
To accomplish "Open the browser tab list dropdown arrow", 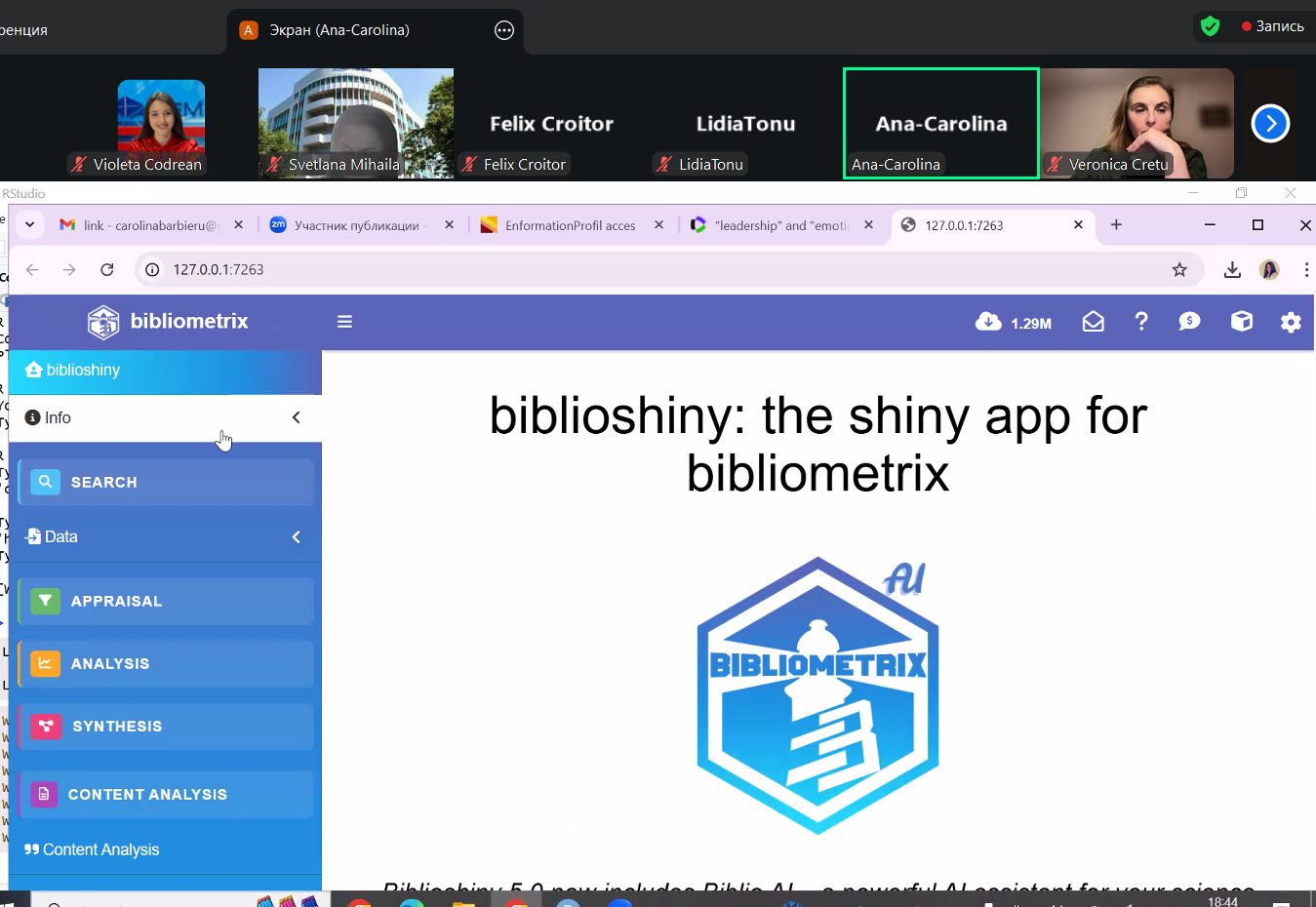I will click(x=30, y=225).
